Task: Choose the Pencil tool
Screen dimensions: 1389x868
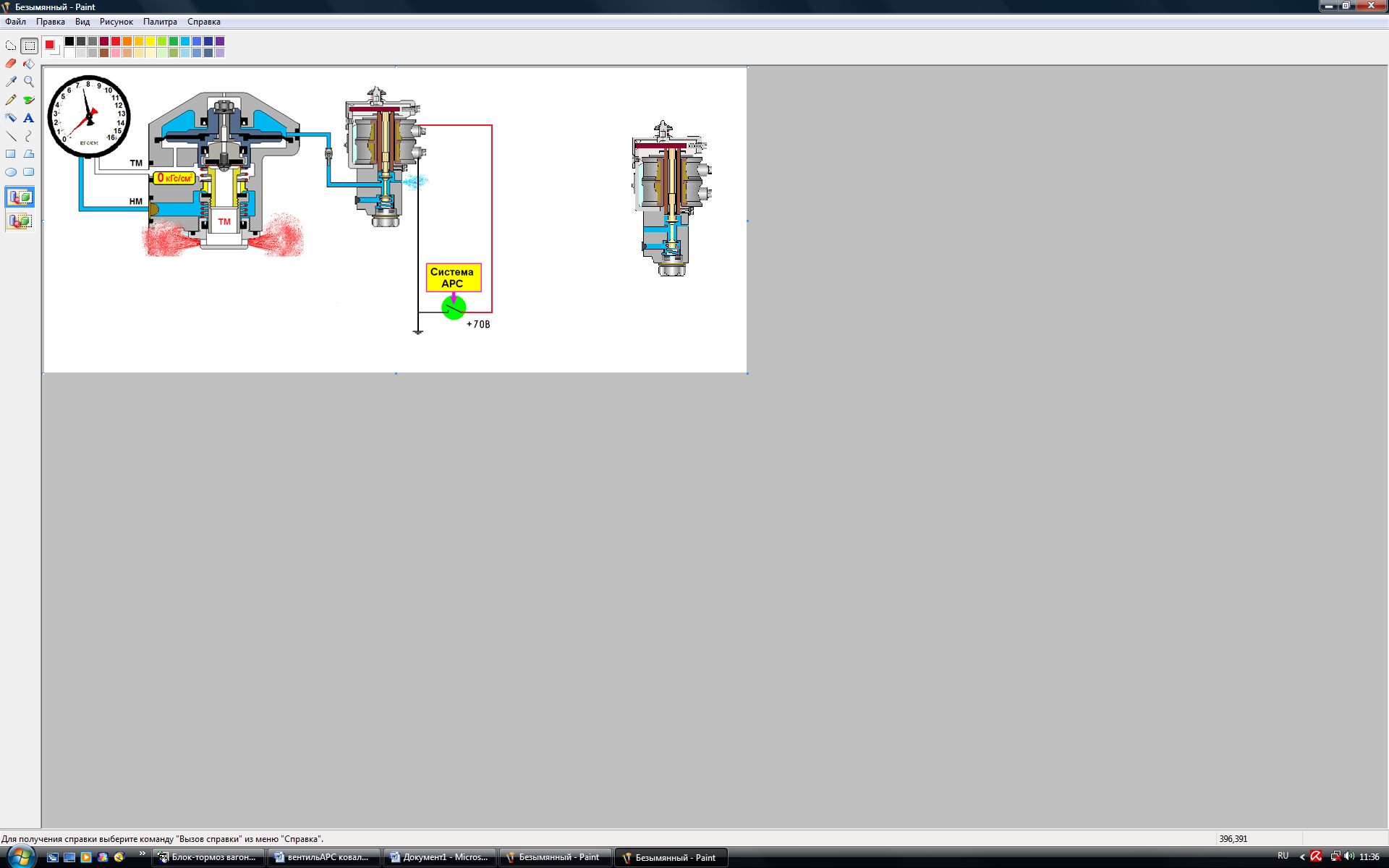Action: 11,100
